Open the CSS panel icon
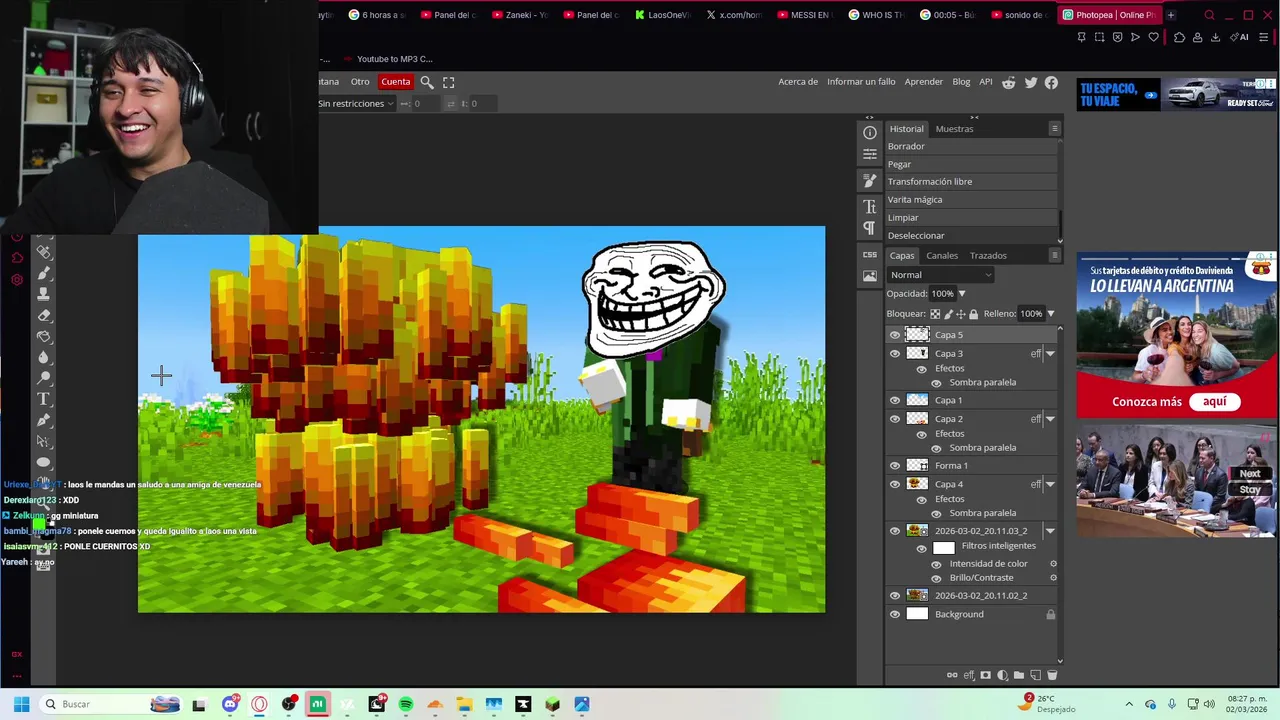This screenshot has height=720, width=1280. coord(870,255)
